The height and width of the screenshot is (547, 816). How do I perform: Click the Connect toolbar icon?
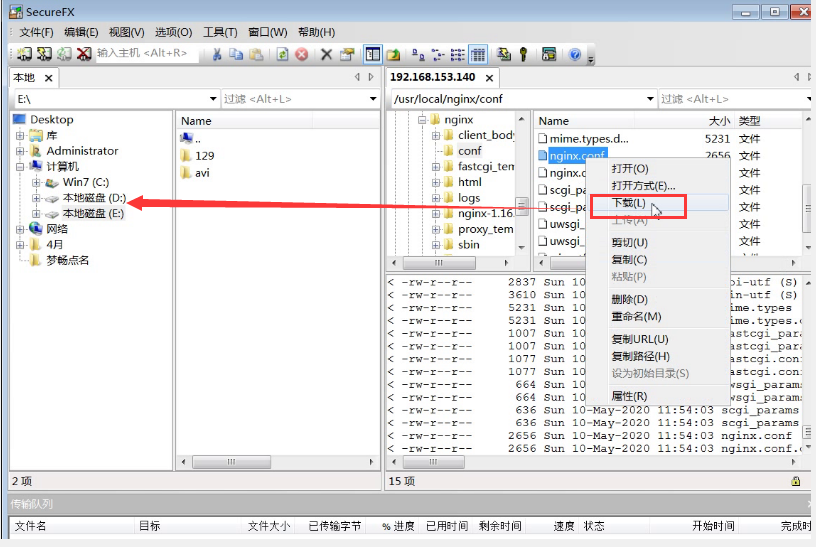tap(24, 54)
